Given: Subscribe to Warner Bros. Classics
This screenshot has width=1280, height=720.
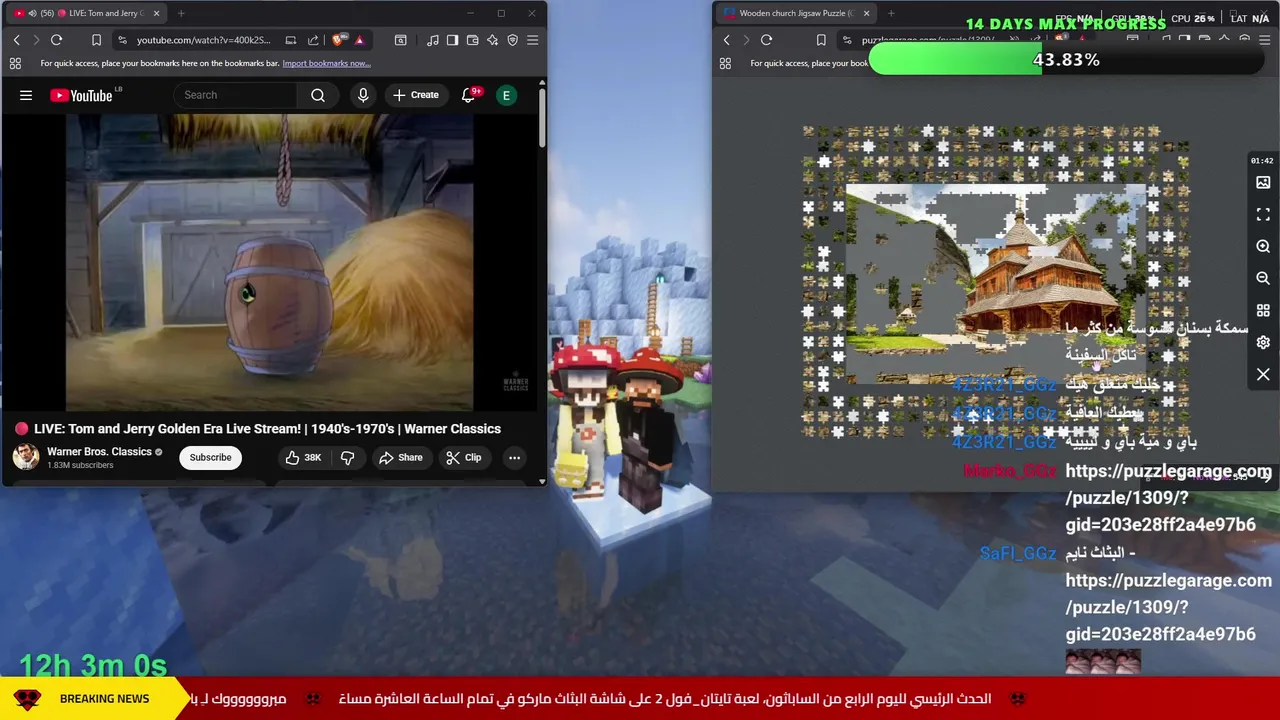Looking at the screenshot, I should coord(210,457).
